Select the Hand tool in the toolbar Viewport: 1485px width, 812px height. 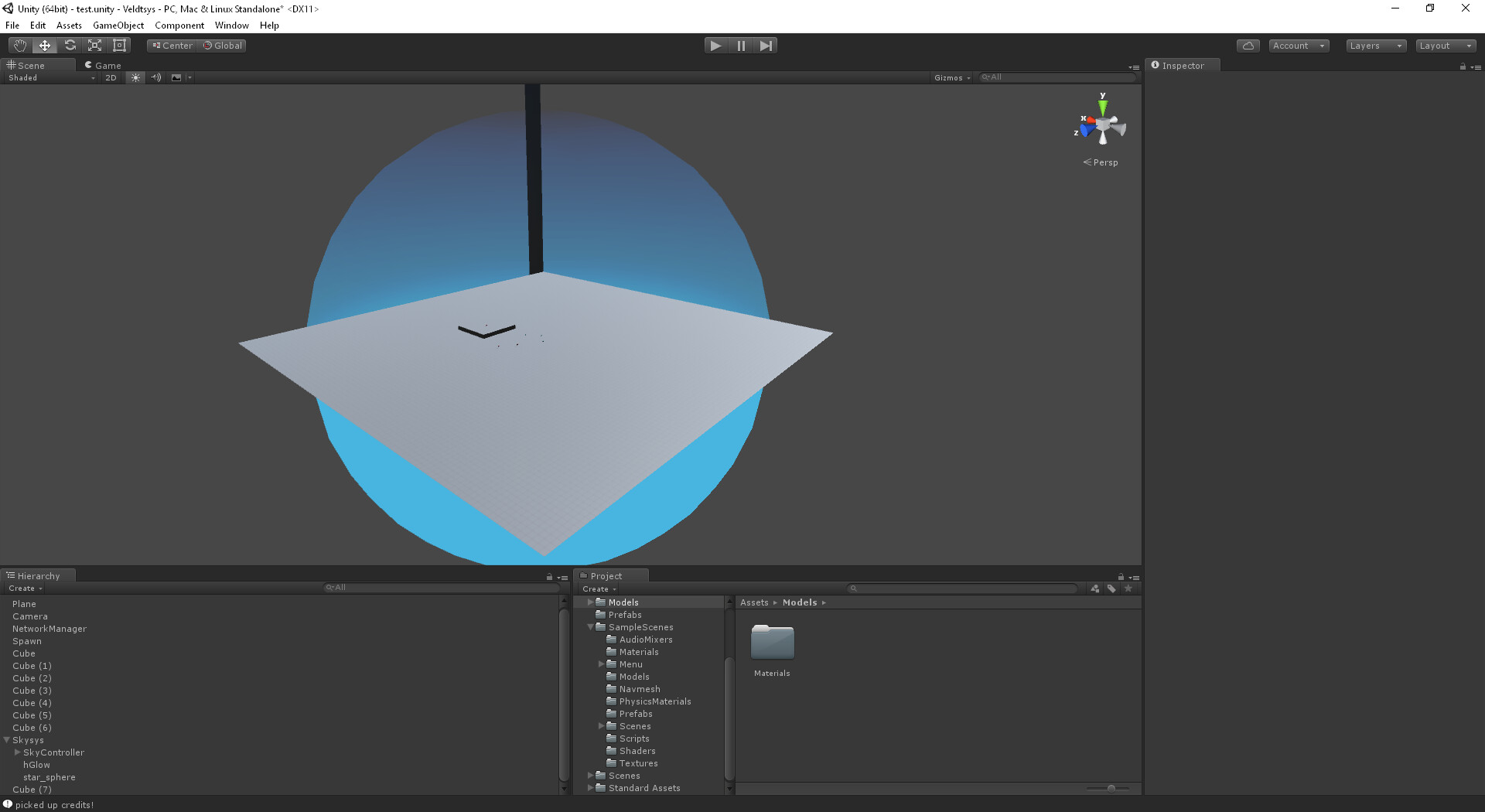(19, 45)
